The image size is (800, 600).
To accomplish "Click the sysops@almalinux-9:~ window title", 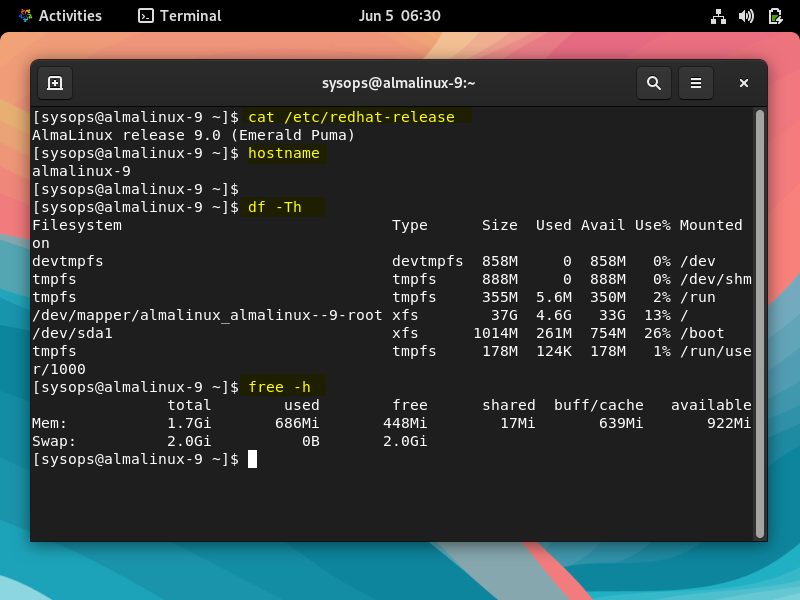I will pyautogui.click(x=398, y=83).
